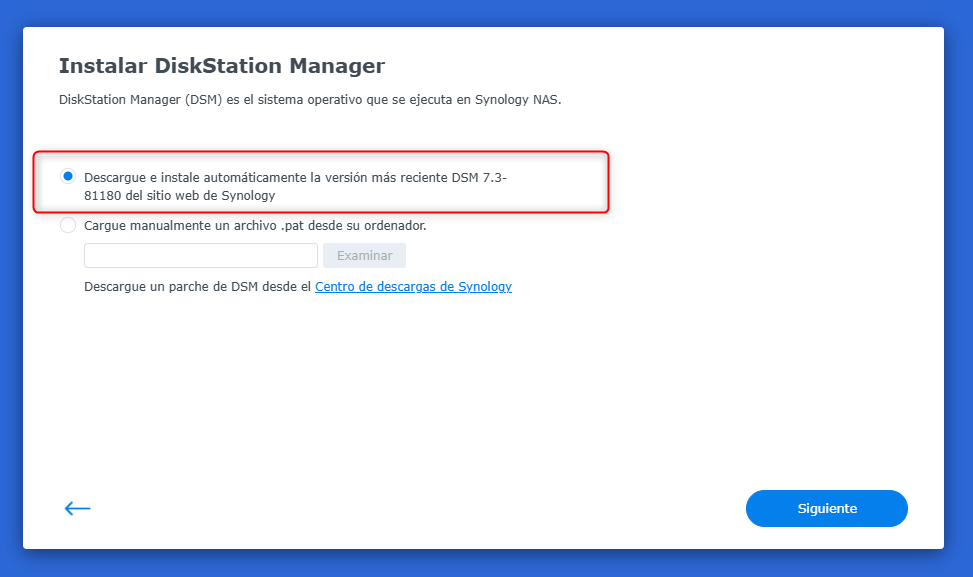The image size is (973, 577).
Task: Click the Siguiente button
Action: tap(826, 508)
